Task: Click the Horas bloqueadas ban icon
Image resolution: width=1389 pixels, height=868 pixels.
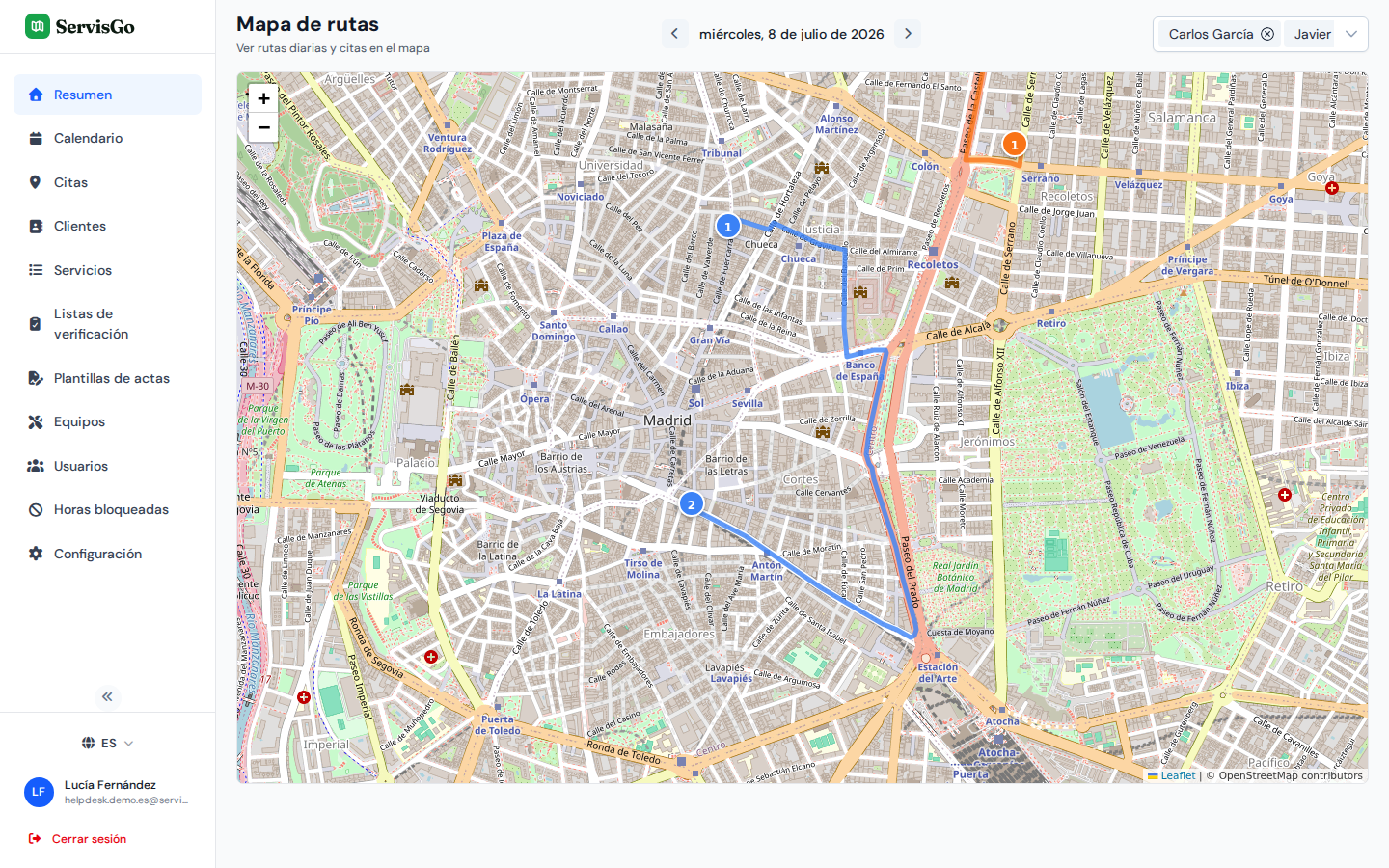Action: tap(36, 509)
